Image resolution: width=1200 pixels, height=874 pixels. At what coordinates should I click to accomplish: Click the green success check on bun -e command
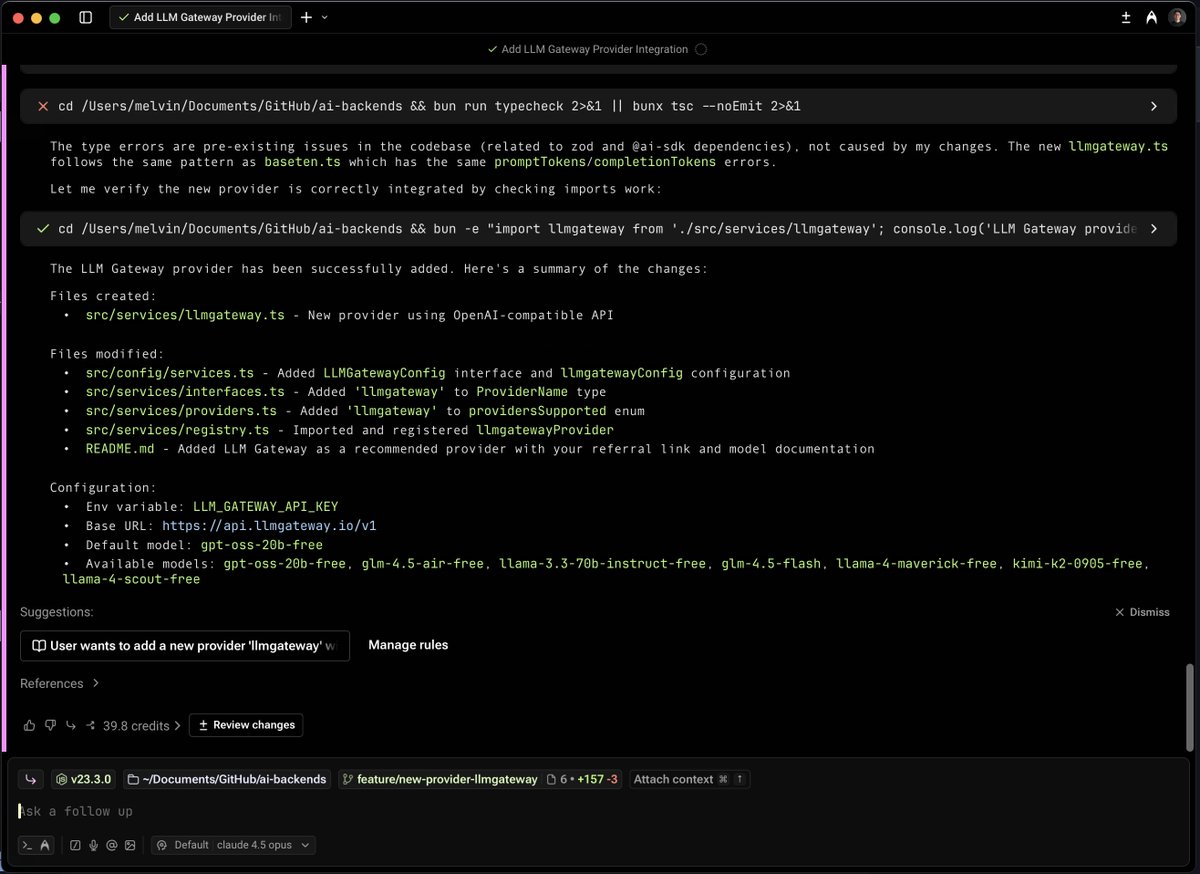click(x=43, y=229)
